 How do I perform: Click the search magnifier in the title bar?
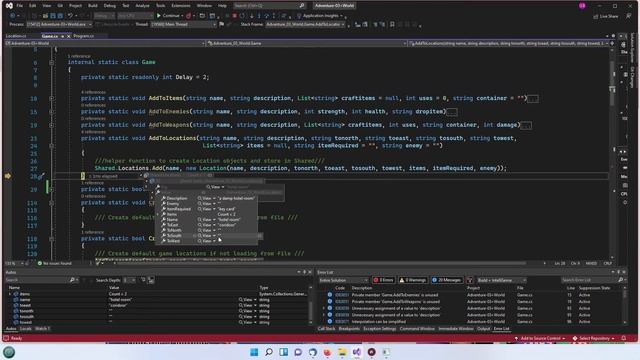[x=302, y=6]
